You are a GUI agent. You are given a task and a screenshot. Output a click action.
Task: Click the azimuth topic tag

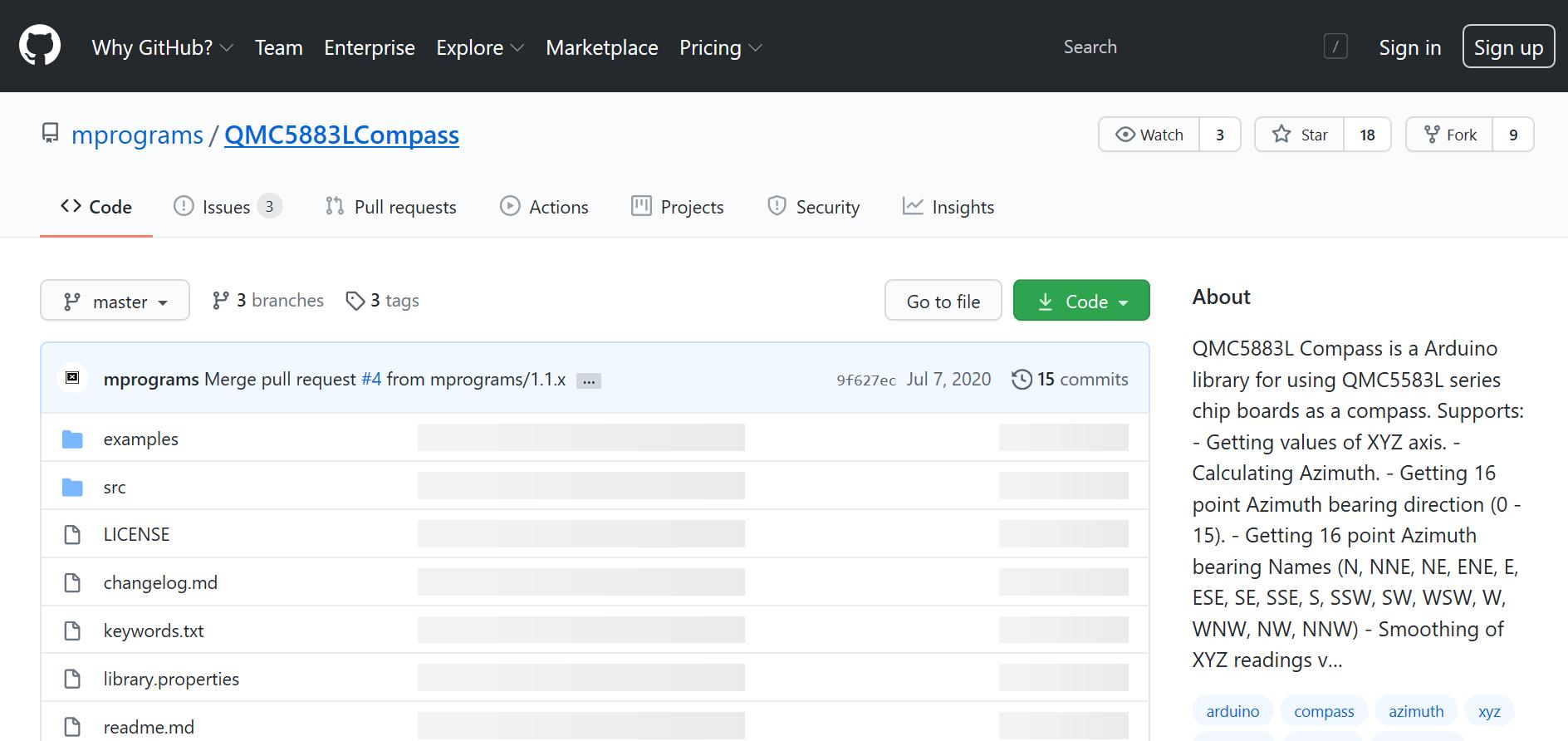coord(1416,711)
